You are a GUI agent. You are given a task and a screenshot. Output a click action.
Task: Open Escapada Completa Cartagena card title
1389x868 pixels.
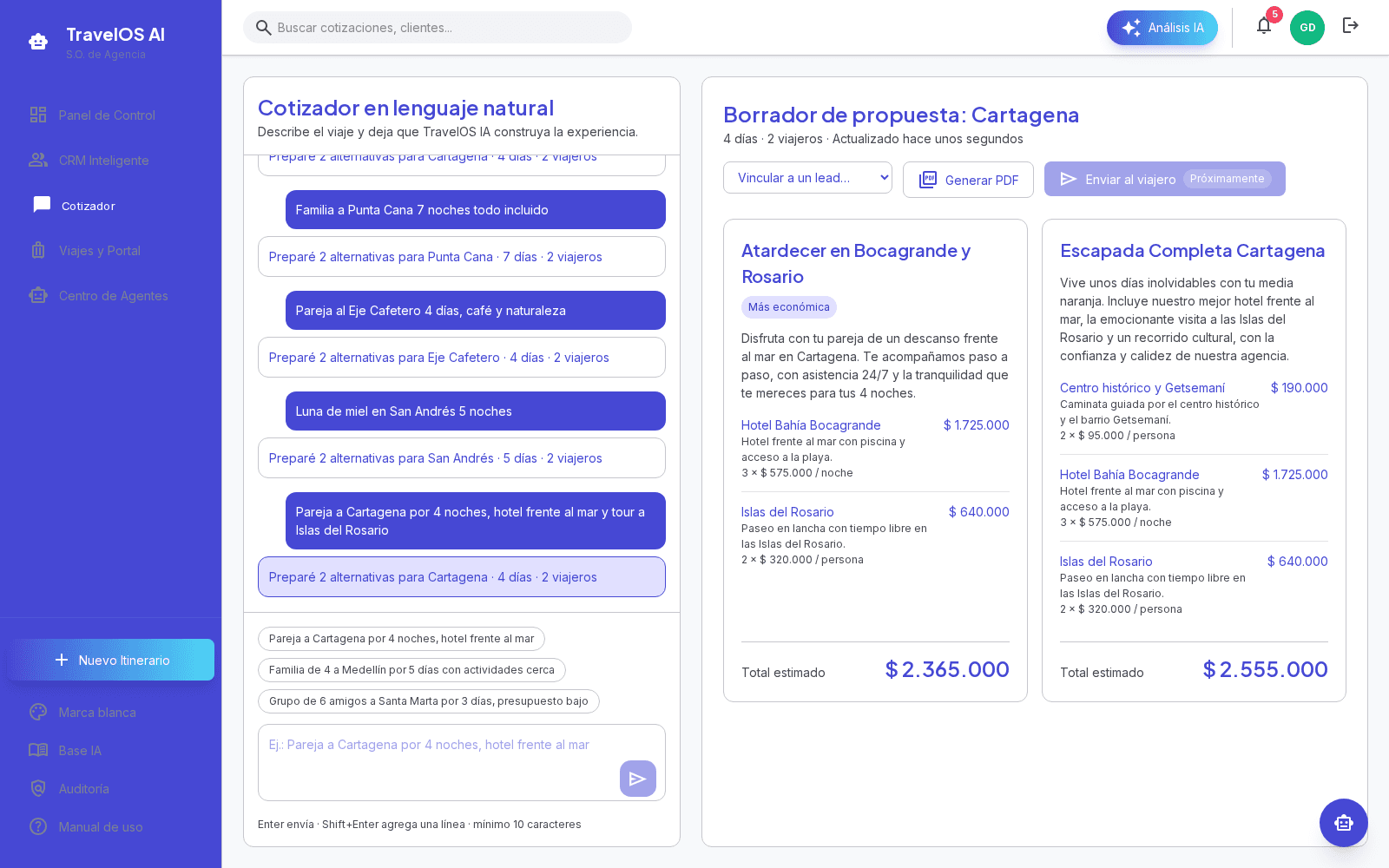(x=1193, y=251)
